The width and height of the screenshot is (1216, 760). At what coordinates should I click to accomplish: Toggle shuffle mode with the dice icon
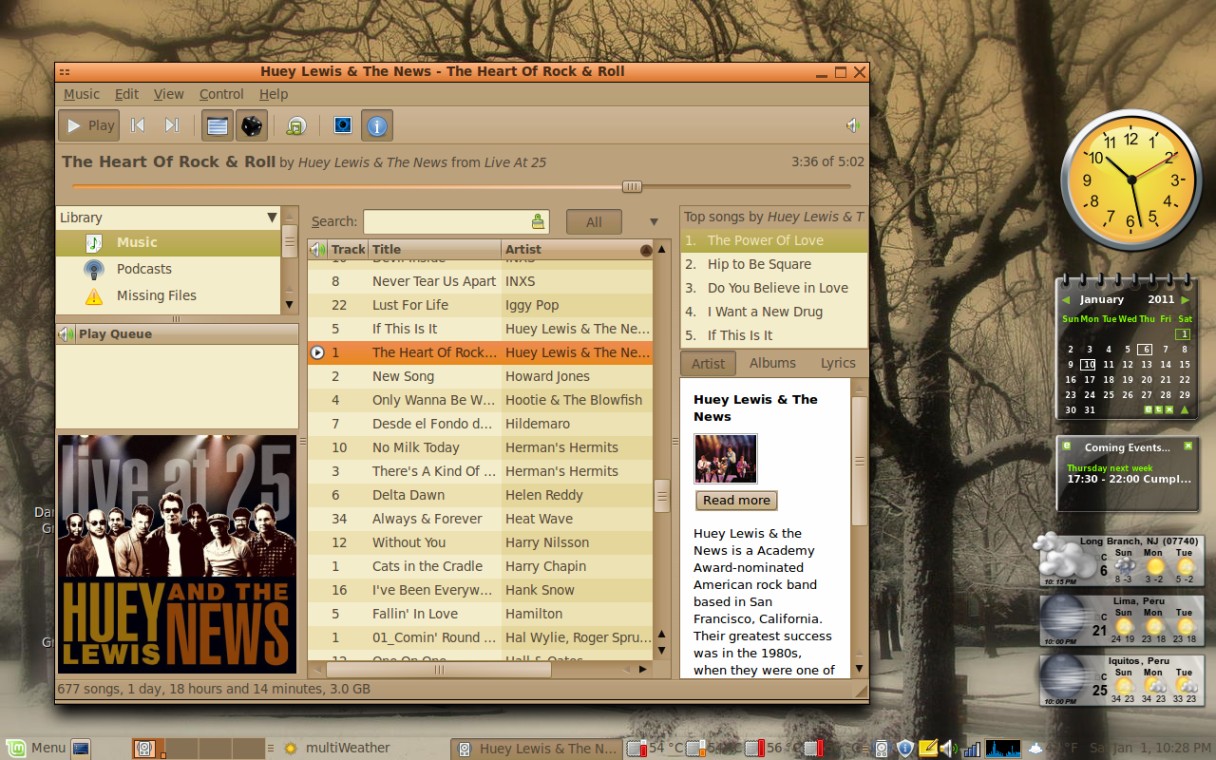(x=251, y=125)
